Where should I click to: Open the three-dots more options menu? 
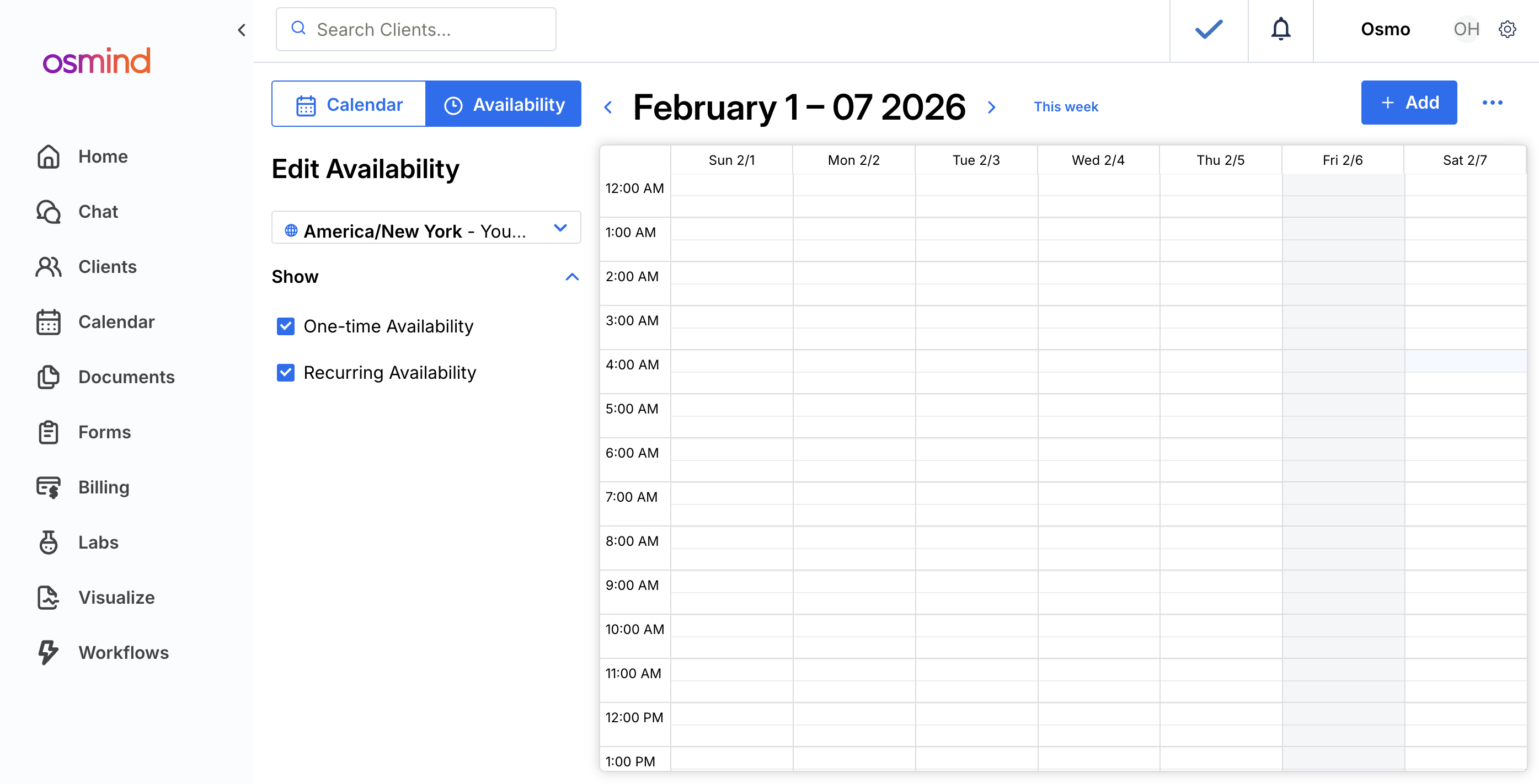[x=1493, y=103]
